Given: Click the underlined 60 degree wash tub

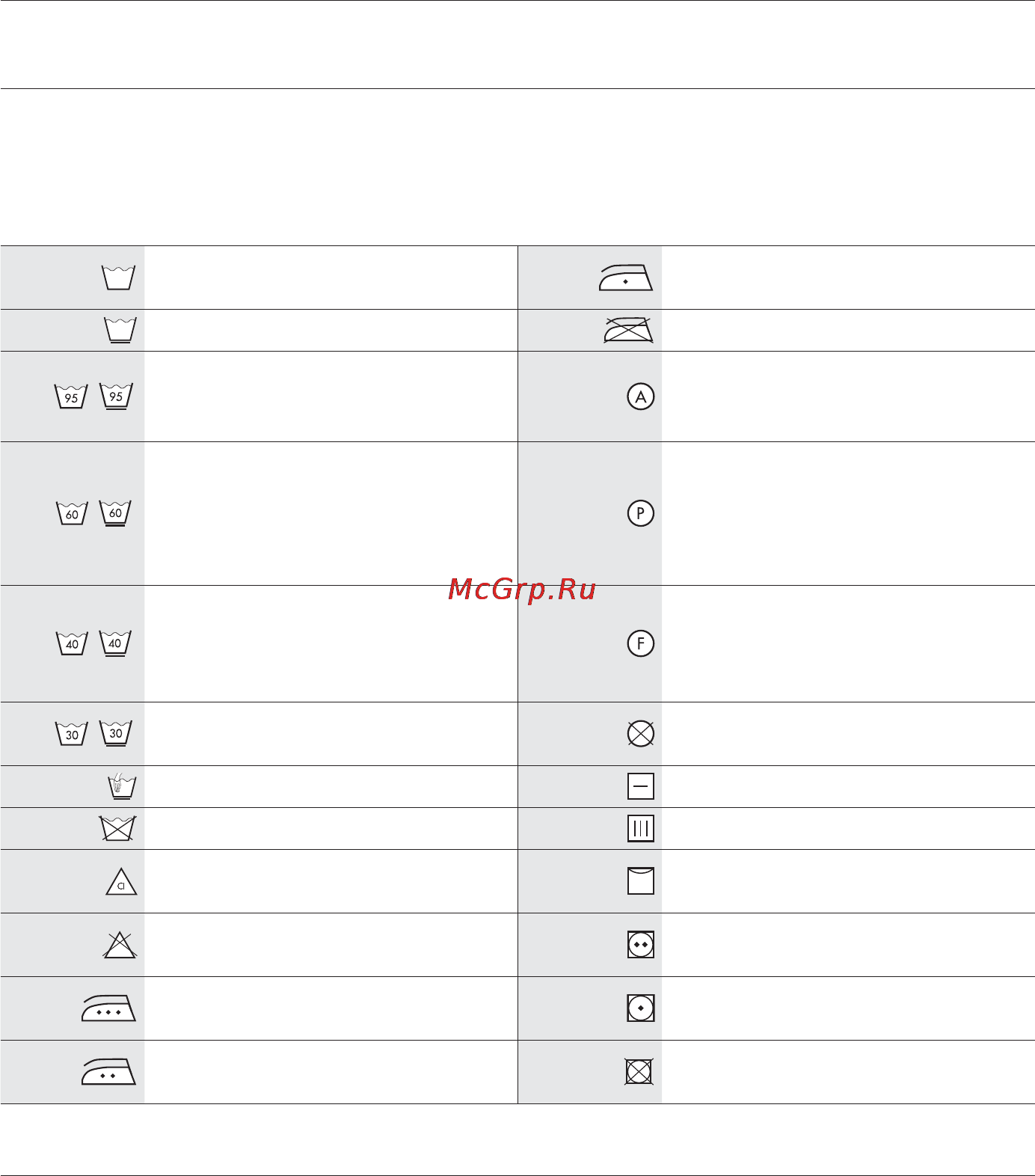Looking at the screenshot, I should point(115,514).
